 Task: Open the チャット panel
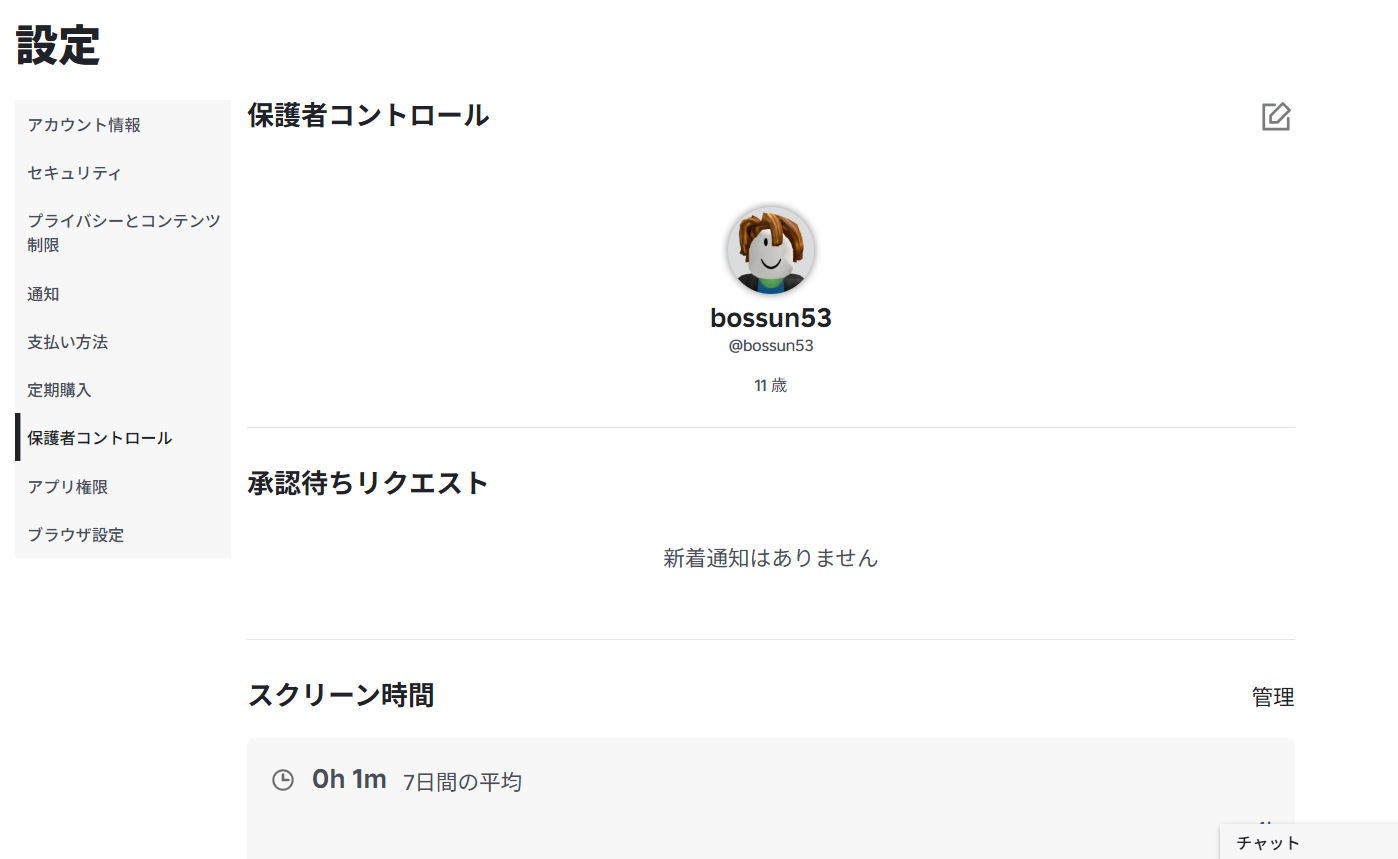coord(1268,843)
